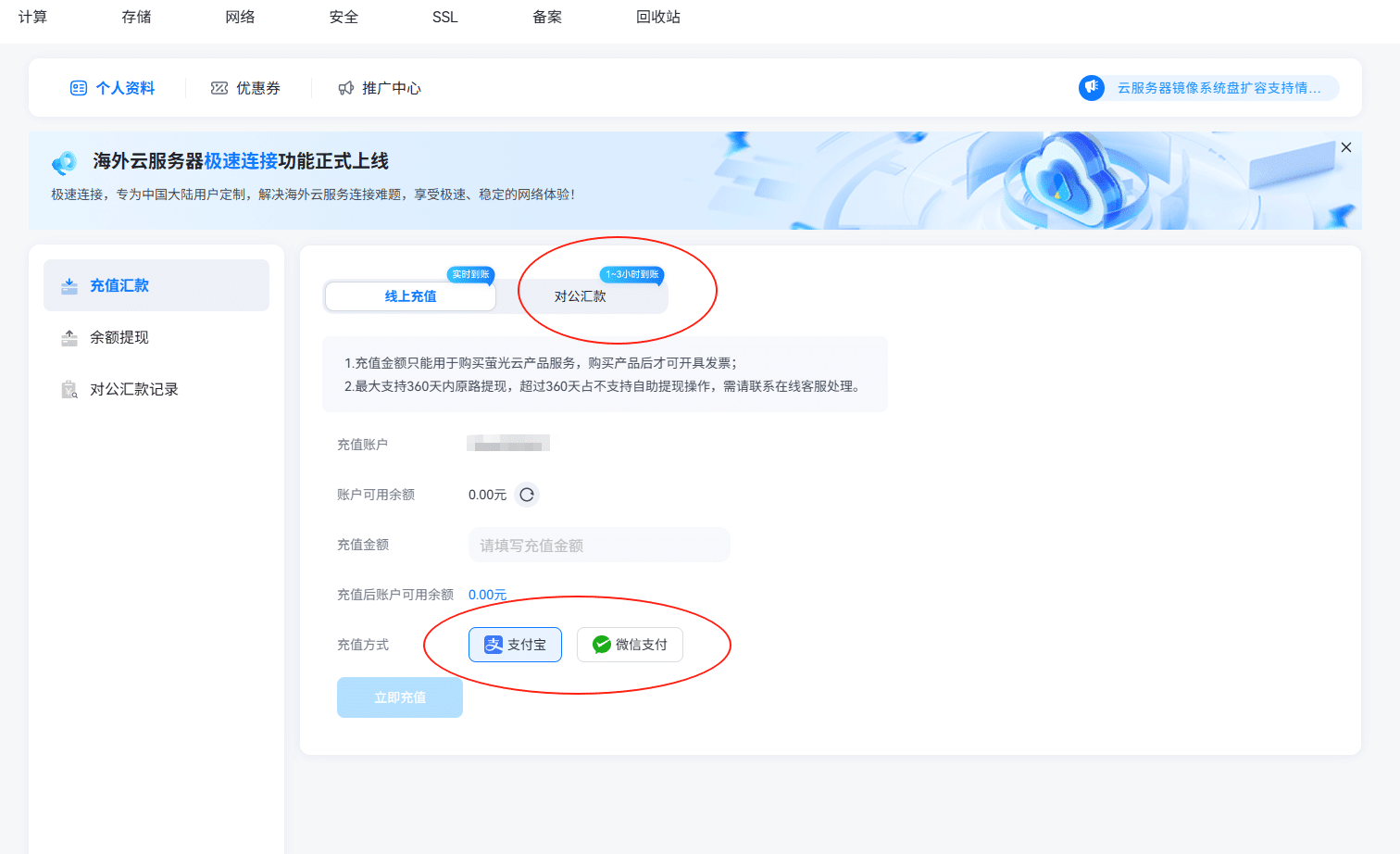
Task: Close the overseas cloud server banner
Action: [1345, 147]
